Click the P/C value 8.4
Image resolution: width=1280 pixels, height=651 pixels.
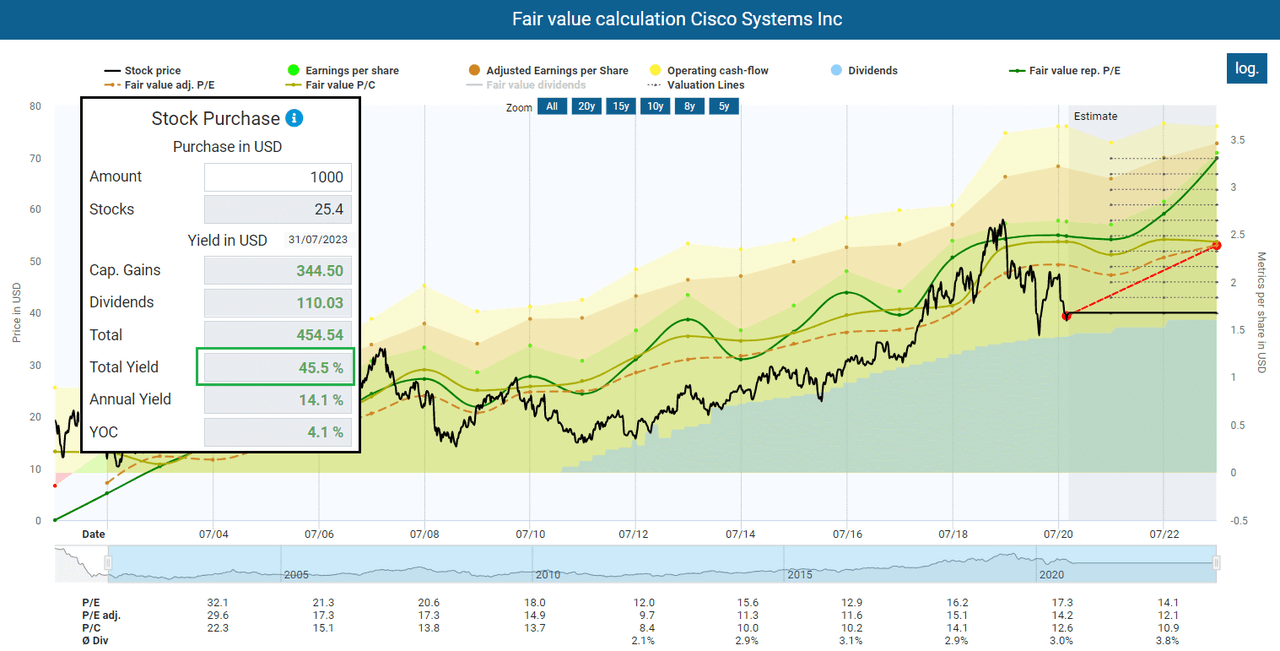coord(643,627)
